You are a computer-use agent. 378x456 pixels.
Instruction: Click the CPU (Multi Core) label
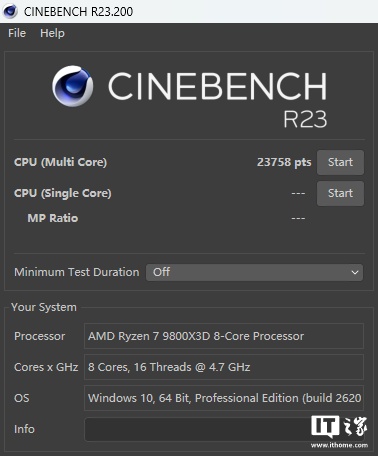(60, 162)
